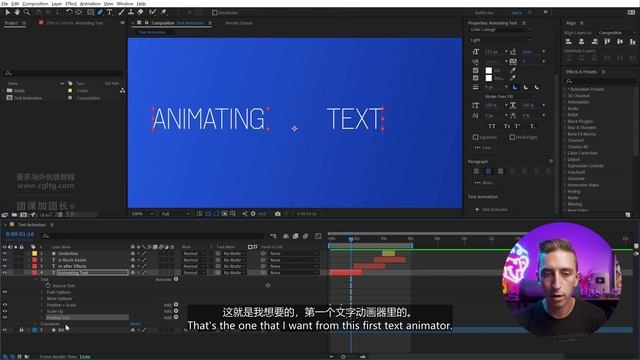Center-align the paragraph text
Screen dimensions: 640x360
tap(488, 171)
